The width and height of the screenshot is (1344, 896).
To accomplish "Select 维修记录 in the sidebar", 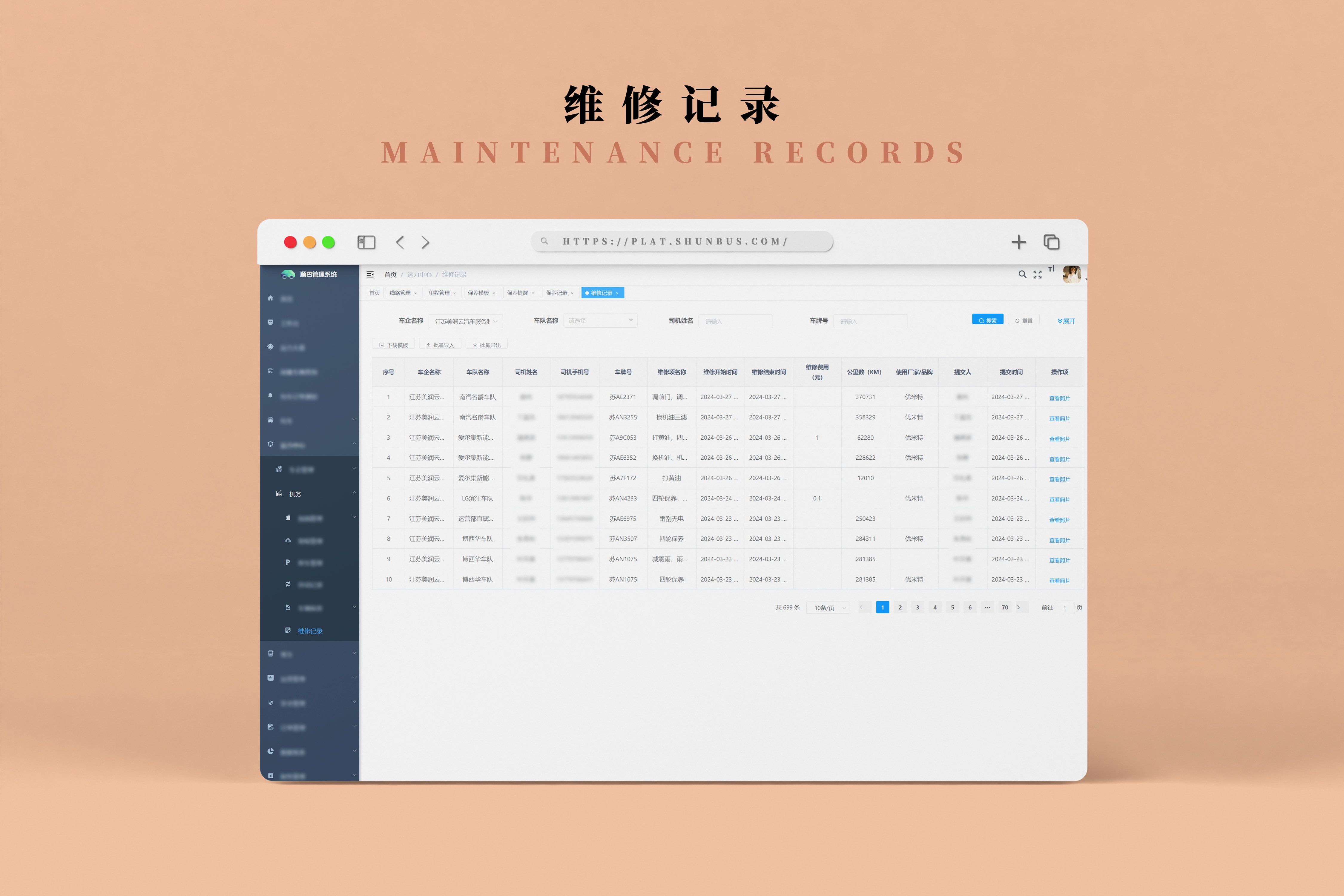I will tap(310, 631).
